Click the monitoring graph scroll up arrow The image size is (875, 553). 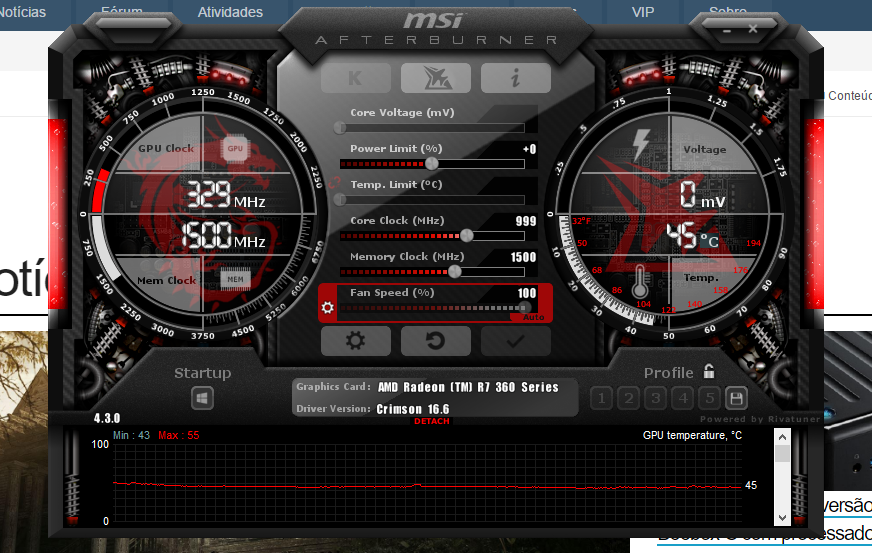click(x=782, y=437)
